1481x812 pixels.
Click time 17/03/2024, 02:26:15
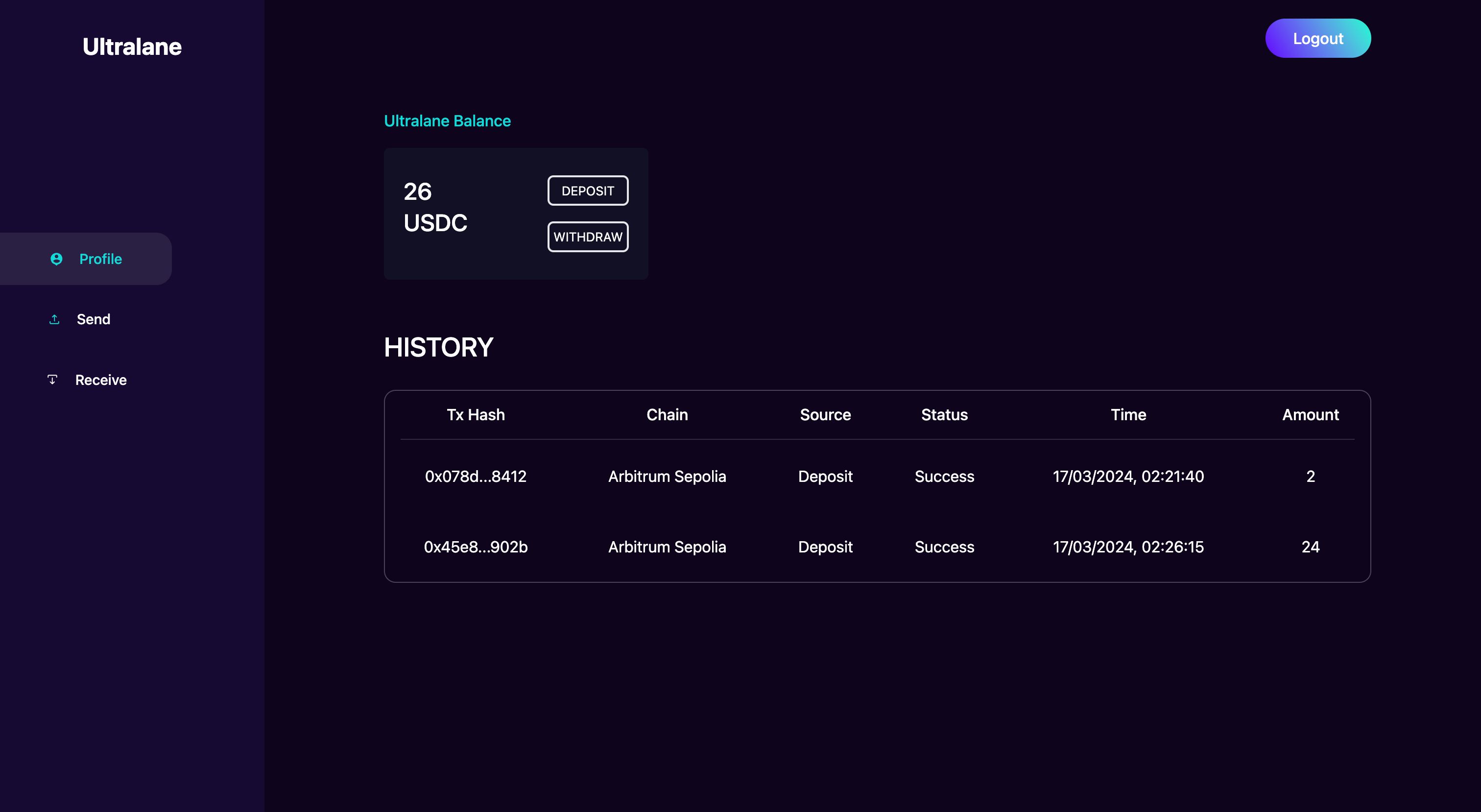tap(1128, 547)
